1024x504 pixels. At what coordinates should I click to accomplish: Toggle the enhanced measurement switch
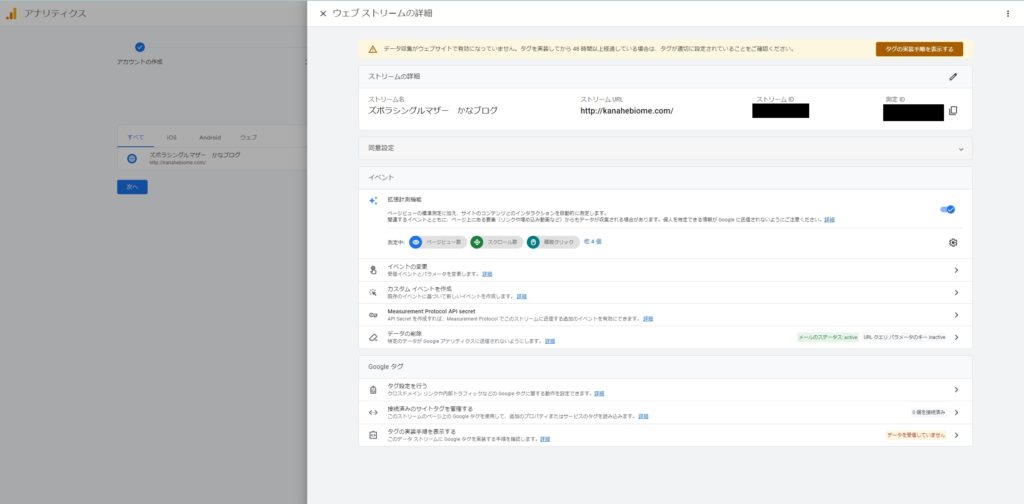pyautogui.click(x=947, y=209)
